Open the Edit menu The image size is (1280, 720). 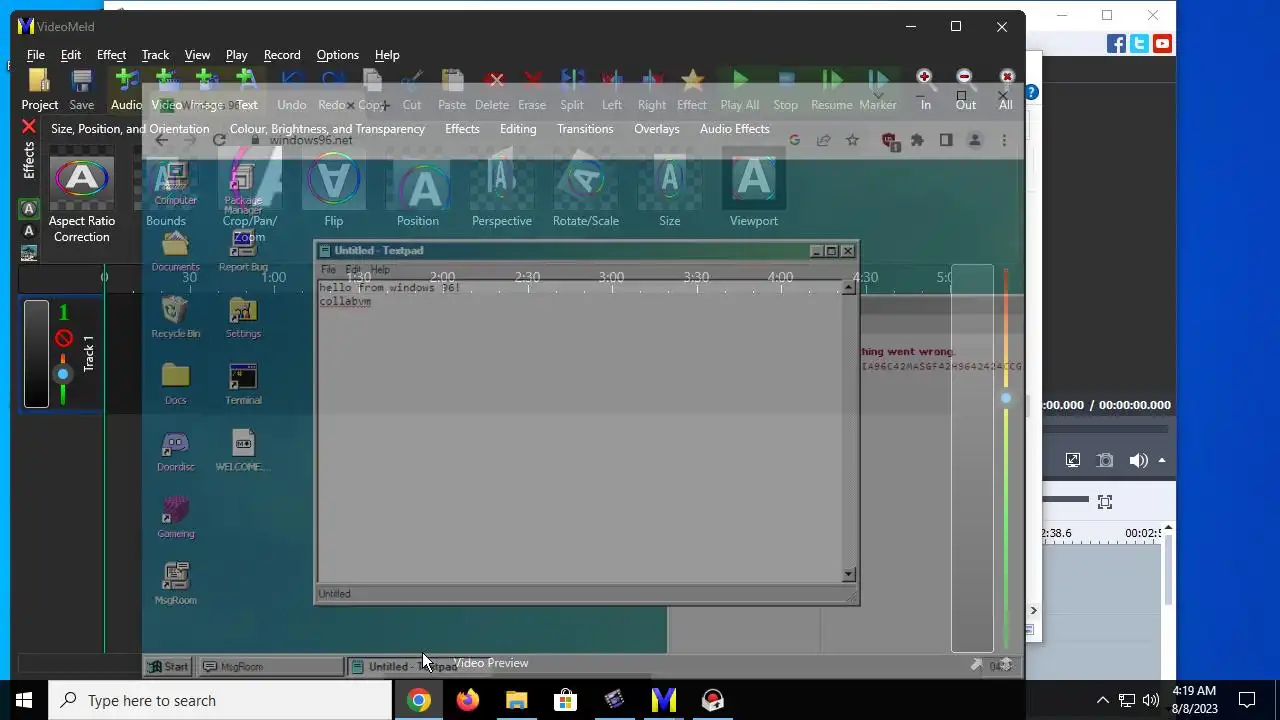pos(71,55)
